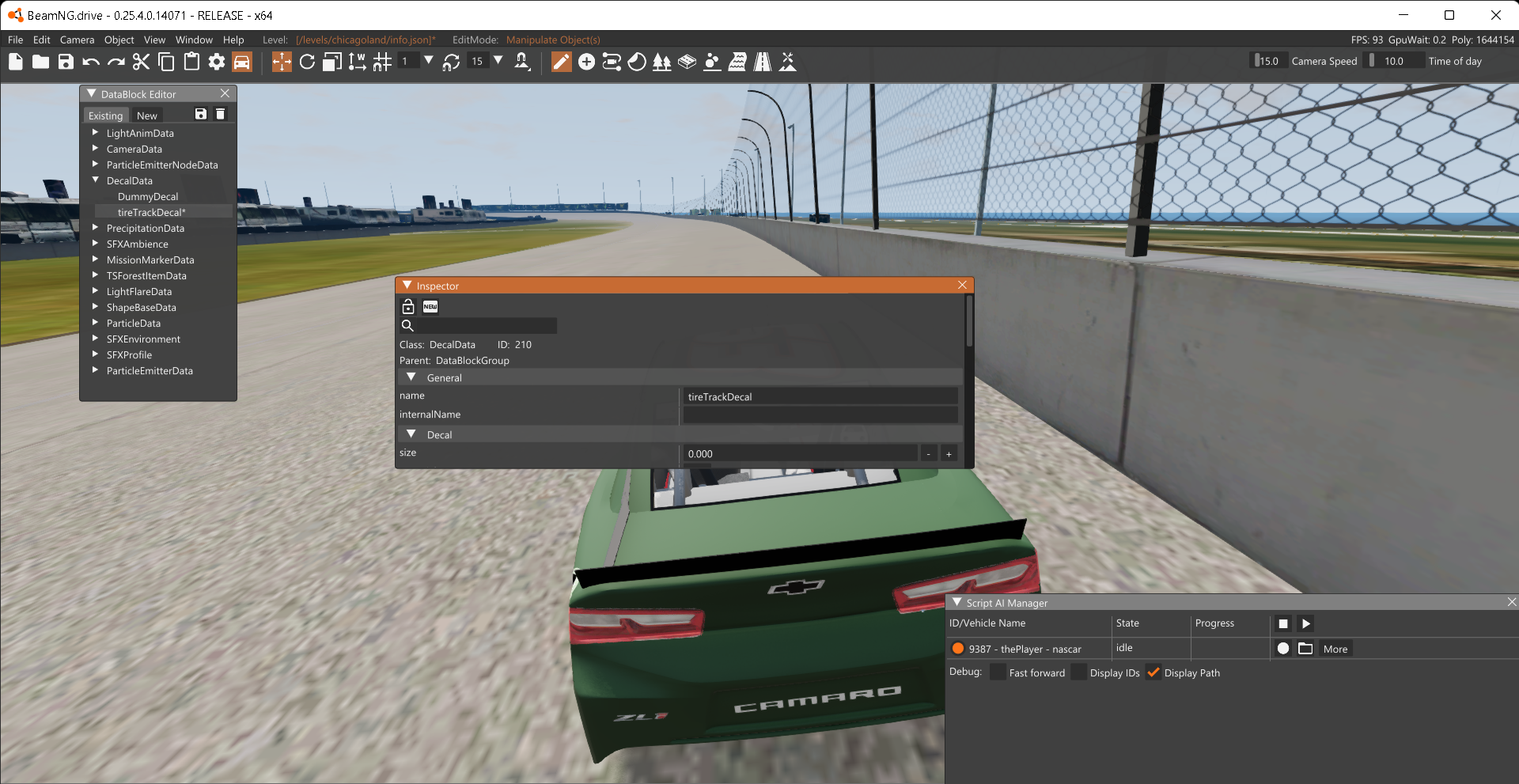Viewport: 1519px width, 784px height.
Task: Click the copy icon in toolbar
Action: coord(166,62)
